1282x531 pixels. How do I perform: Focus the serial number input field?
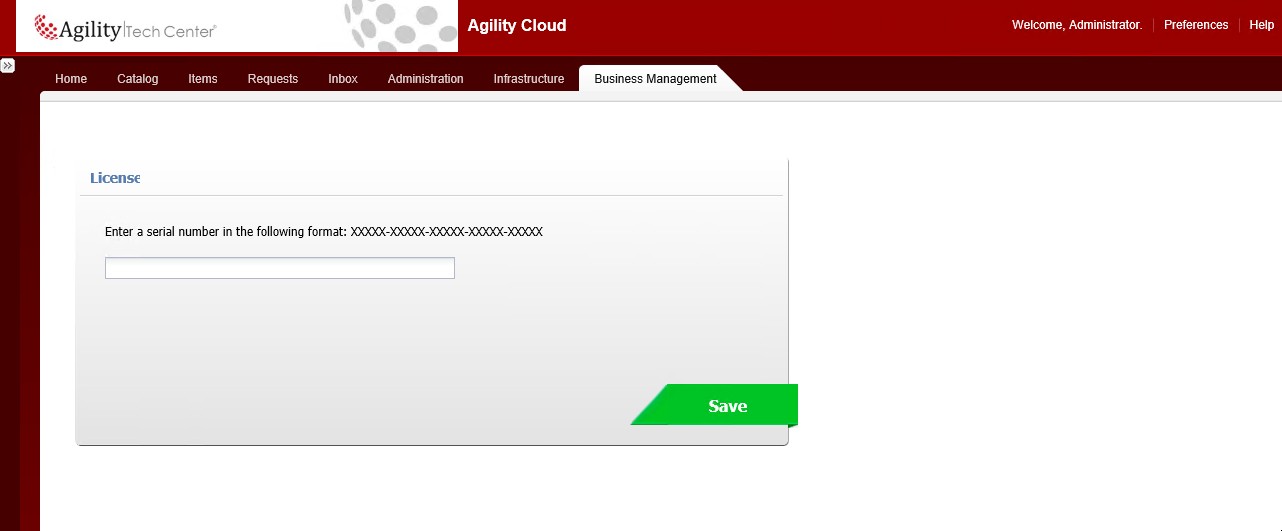[x=280, y=268]
